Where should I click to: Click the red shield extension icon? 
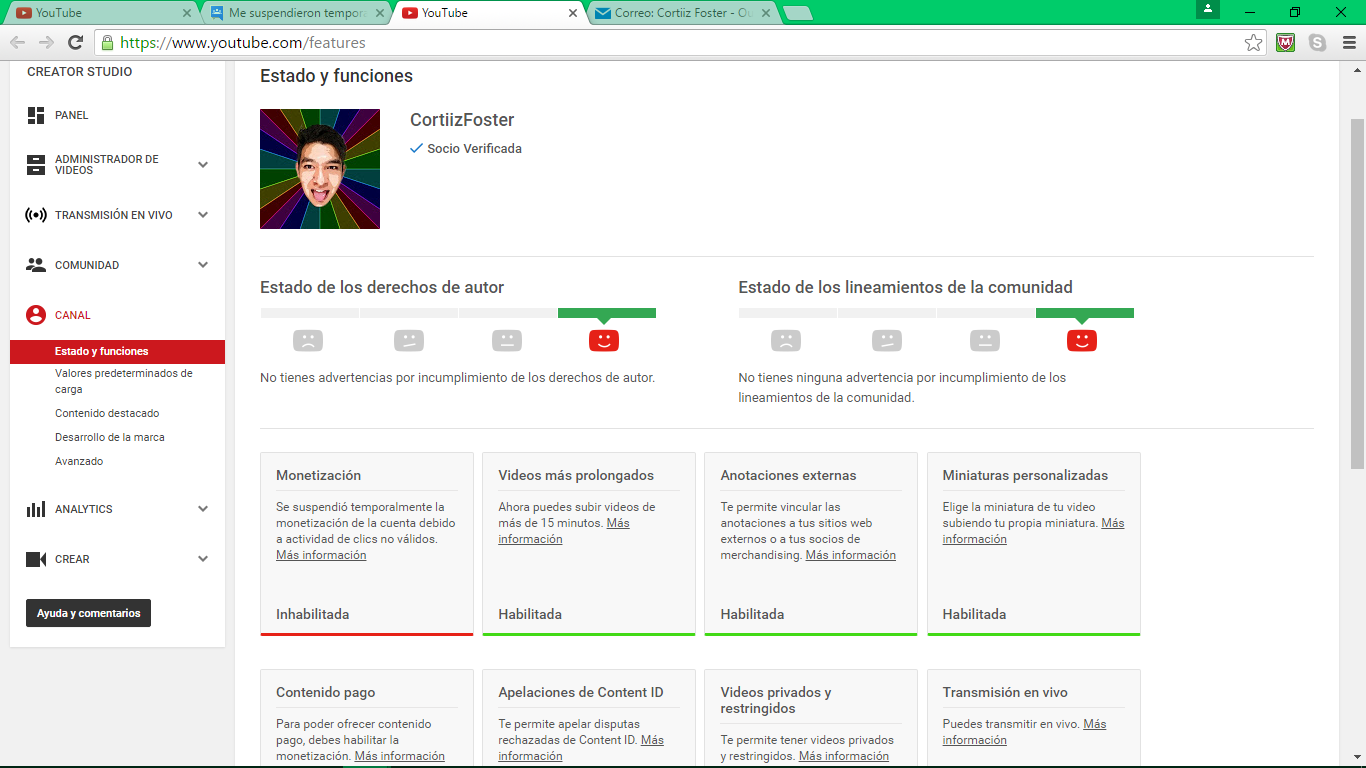pyautogui.click(x=1286, y=43)
